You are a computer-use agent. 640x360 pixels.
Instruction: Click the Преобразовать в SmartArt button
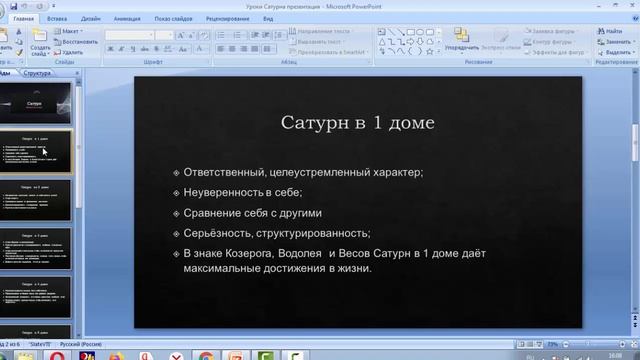click(x=329, y=52)
